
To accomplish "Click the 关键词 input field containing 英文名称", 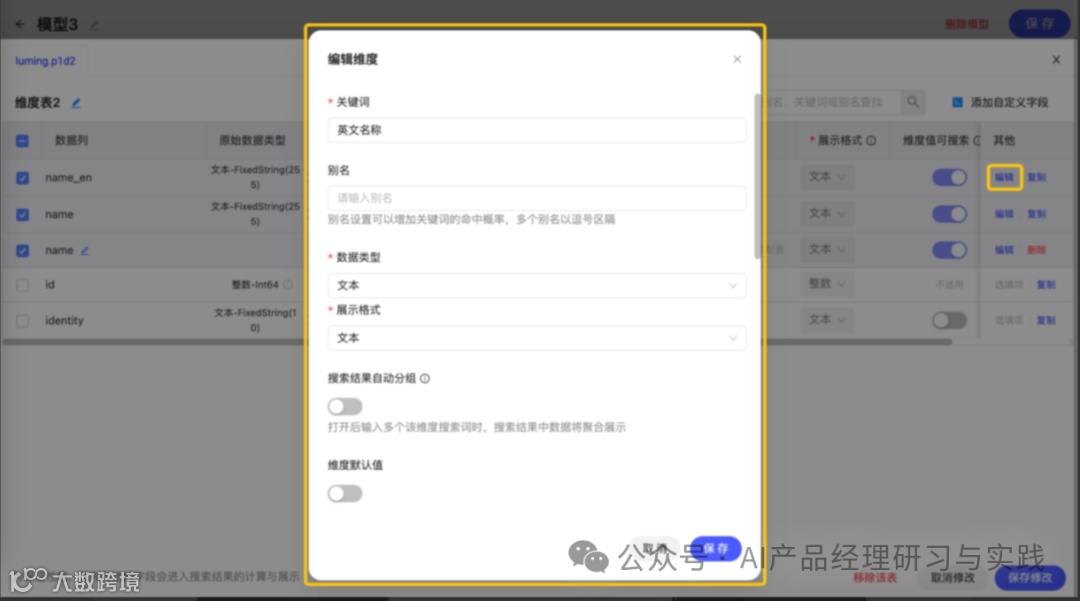I will click(x=537, y=130).
